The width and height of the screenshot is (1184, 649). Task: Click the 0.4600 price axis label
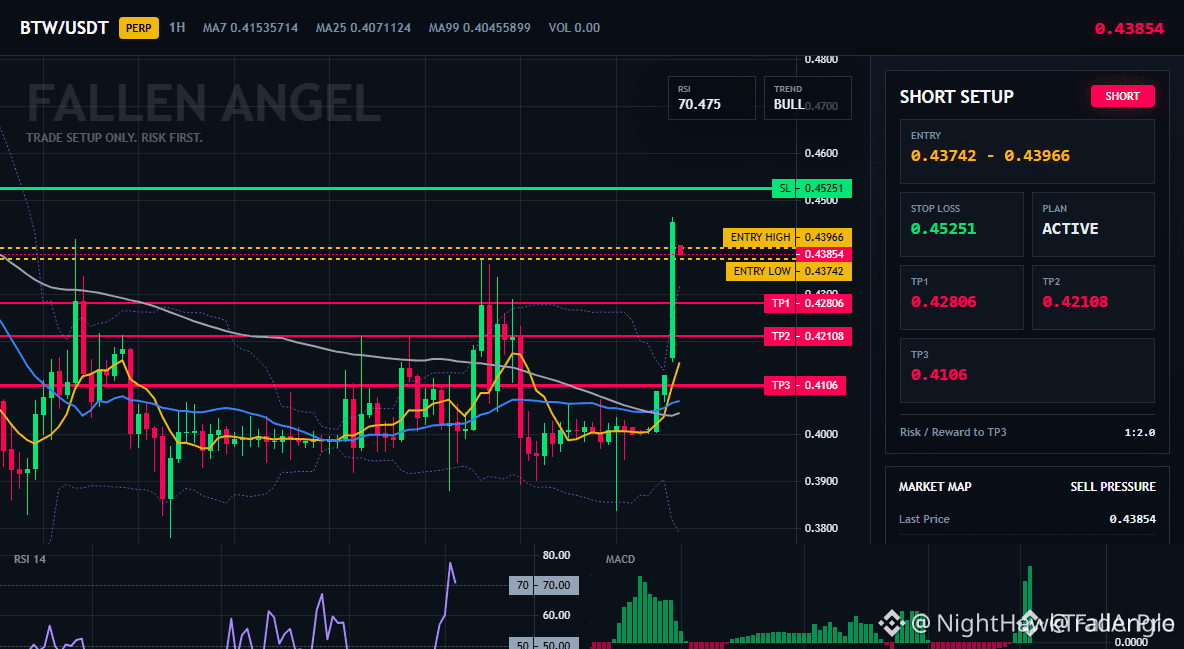[x=821, y=153]
